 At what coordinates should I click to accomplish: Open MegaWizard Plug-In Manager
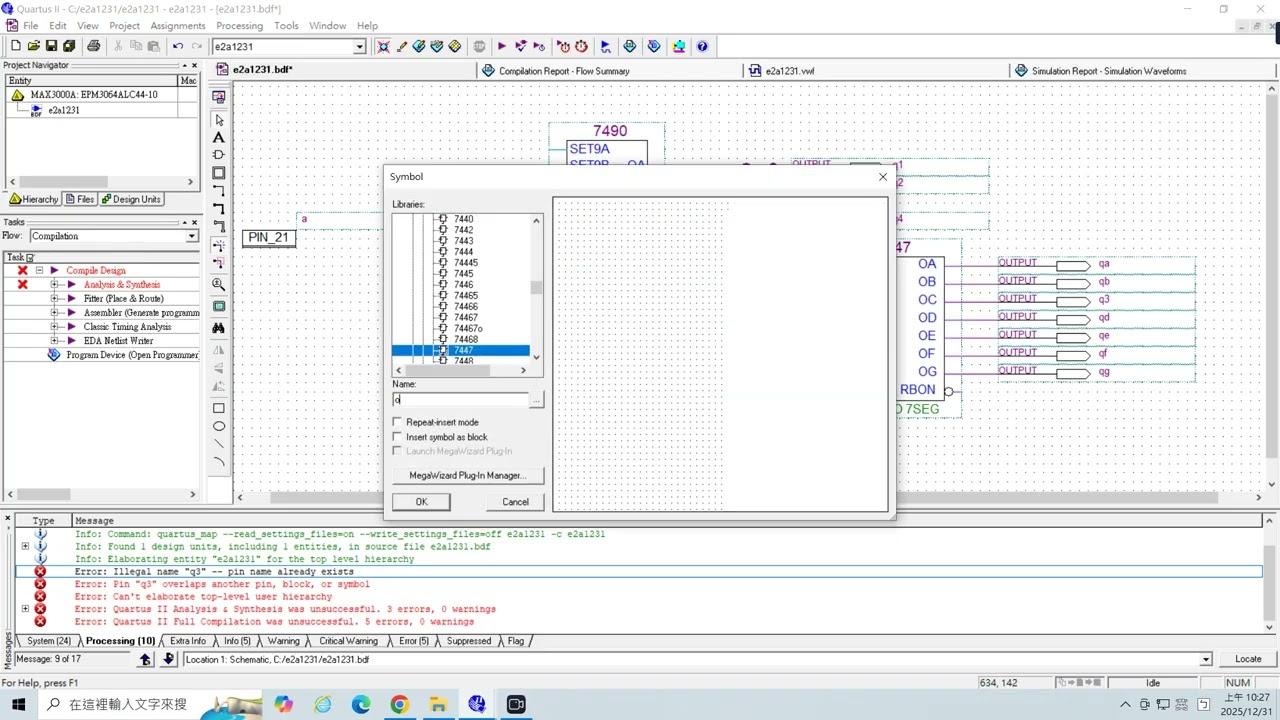click(x=467, y=475)
